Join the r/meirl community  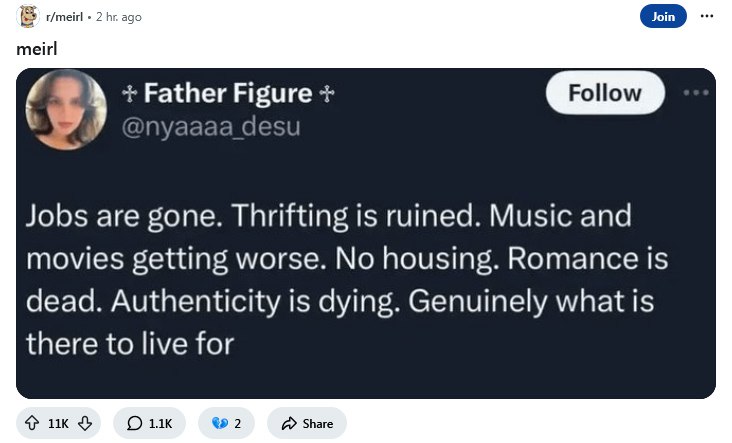click(x=663, y=16)
